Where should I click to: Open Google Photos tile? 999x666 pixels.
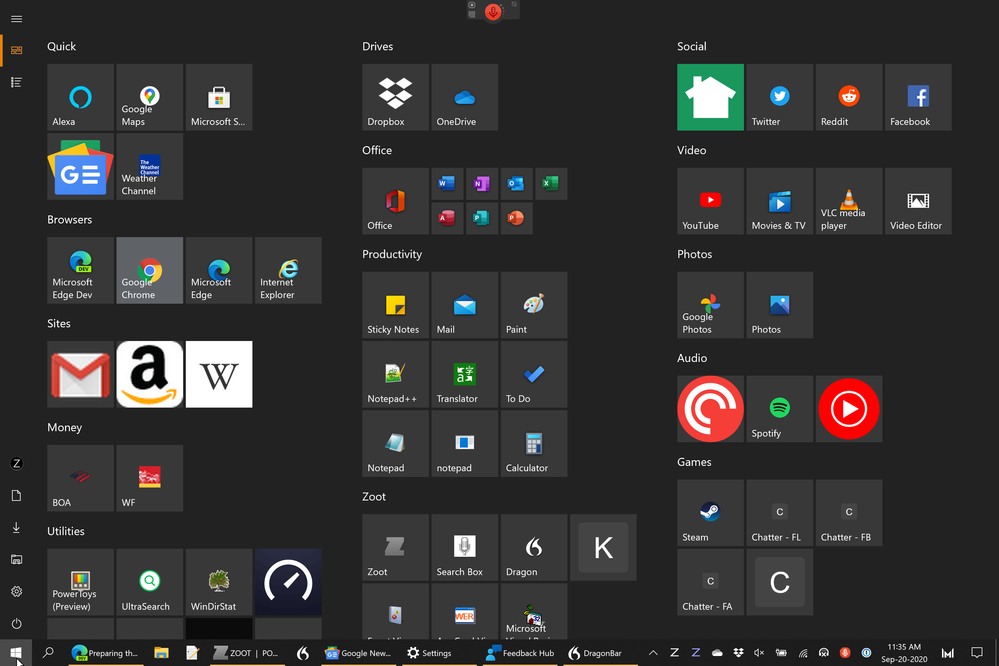(710, 305)
